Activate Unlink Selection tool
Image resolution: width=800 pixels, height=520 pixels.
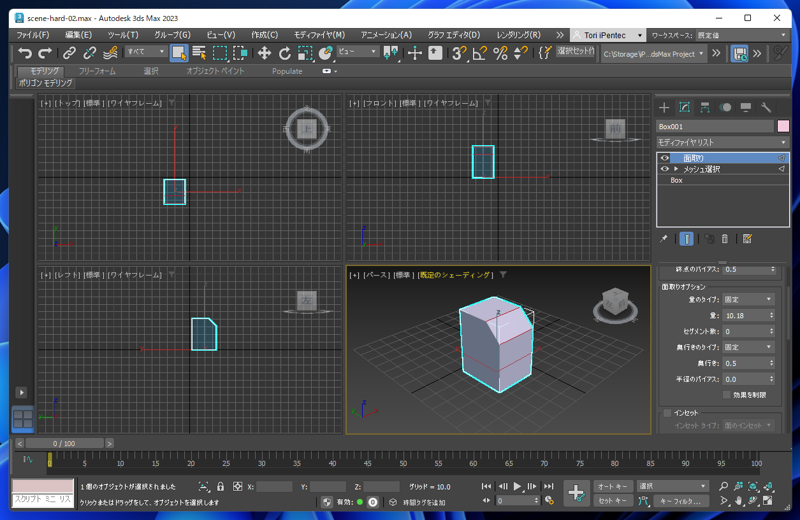(89, 53)
